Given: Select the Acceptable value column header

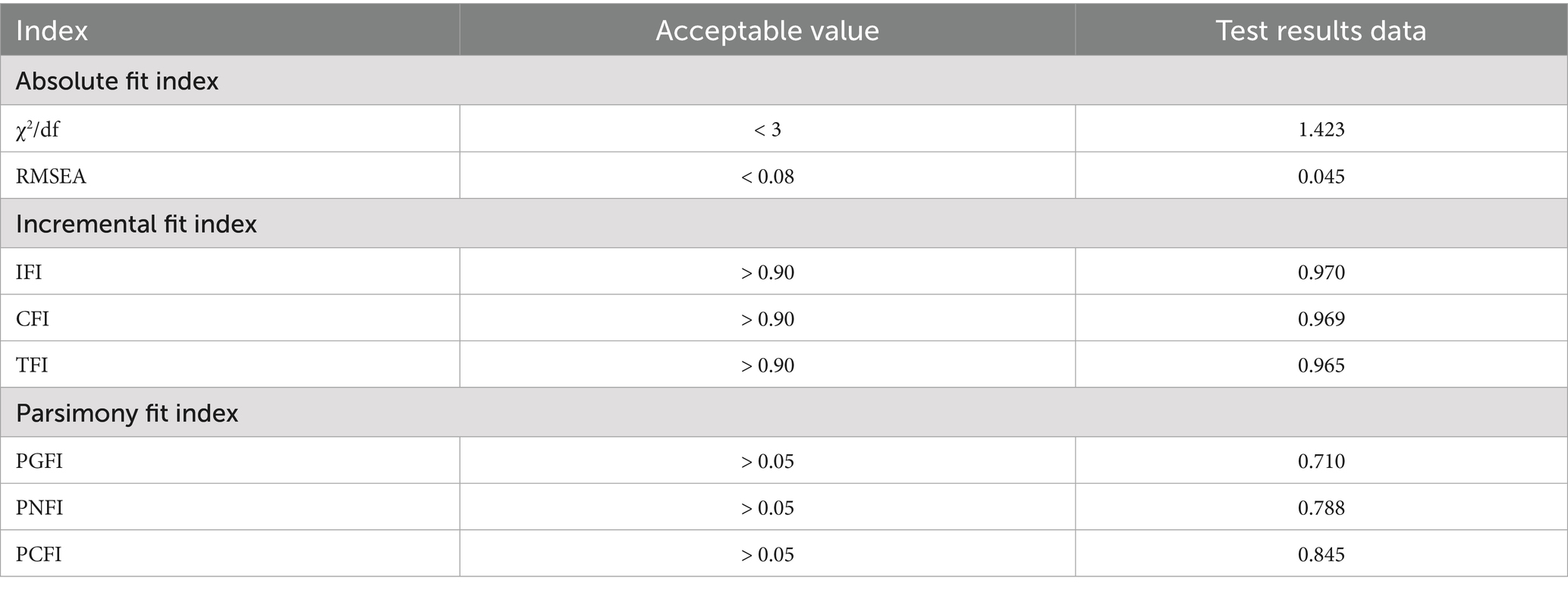Looking at the screenshot, I should coord(767,30).
